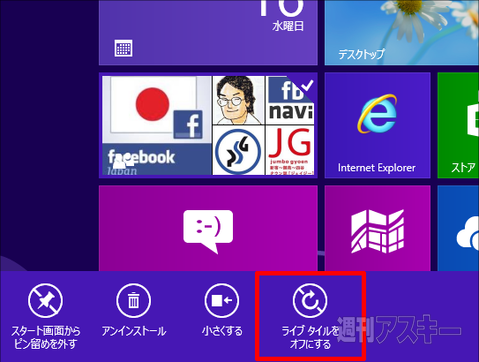Open the SkyDrive cloud tile

(x=458, y=228)
